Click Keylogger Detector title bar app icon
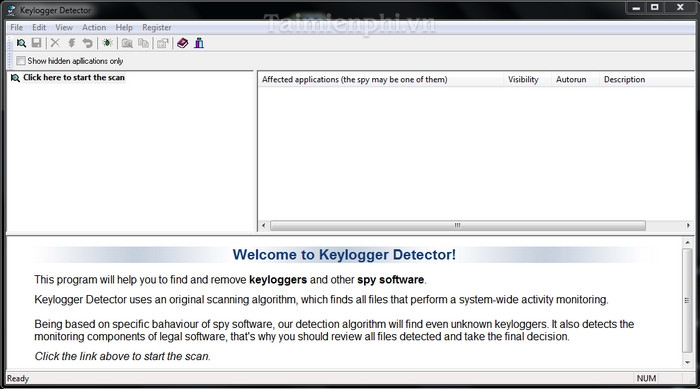 click(11, 10)
